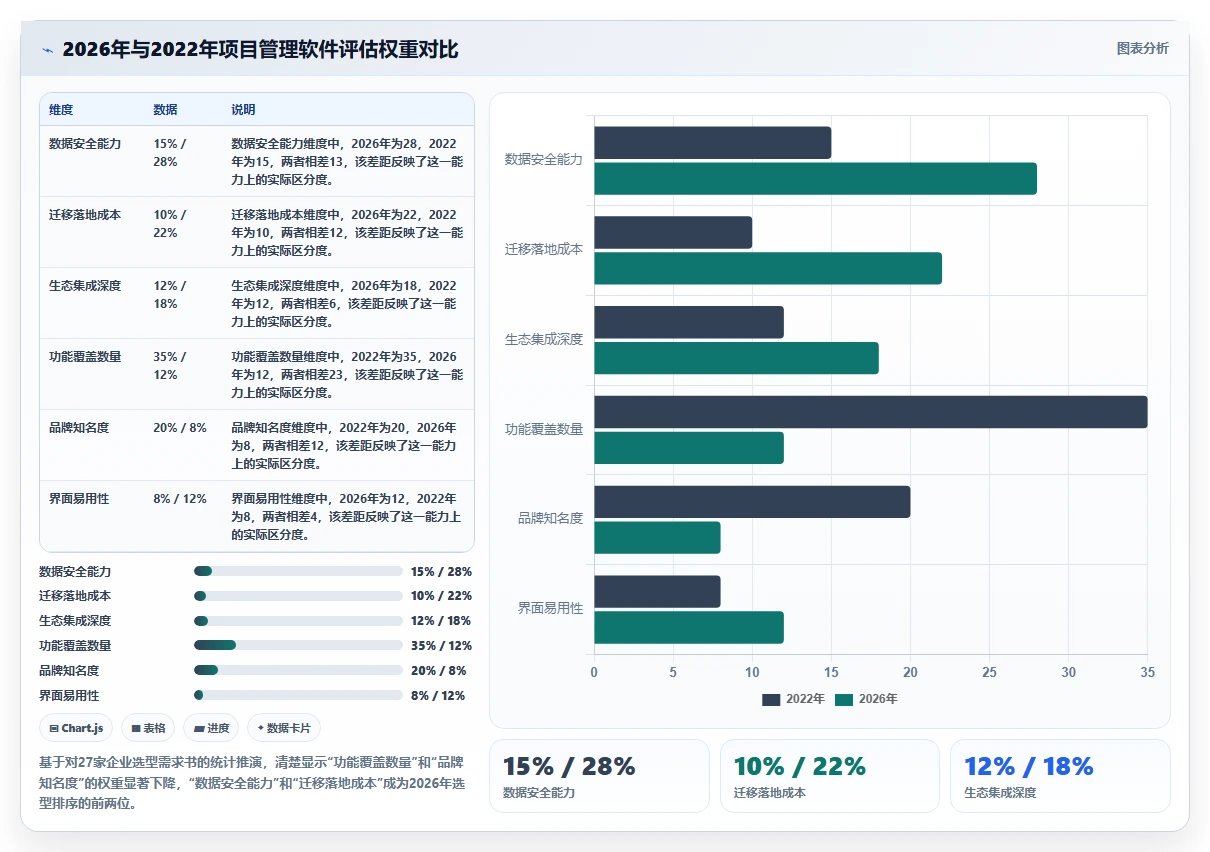Click the 数据安全能力 label on the chart axis
The width and height of the screenshot is (1210, 852).
[x=544, y=159]
